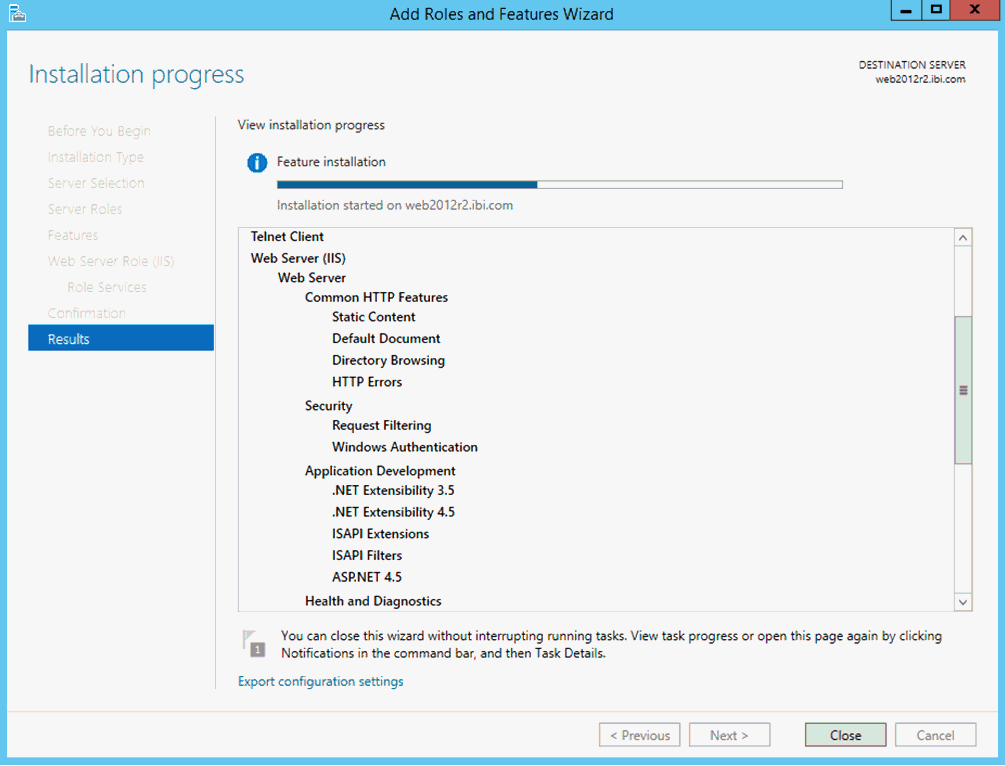
Task: Click the Web Server sub-entry
Action: pos(311,278)
